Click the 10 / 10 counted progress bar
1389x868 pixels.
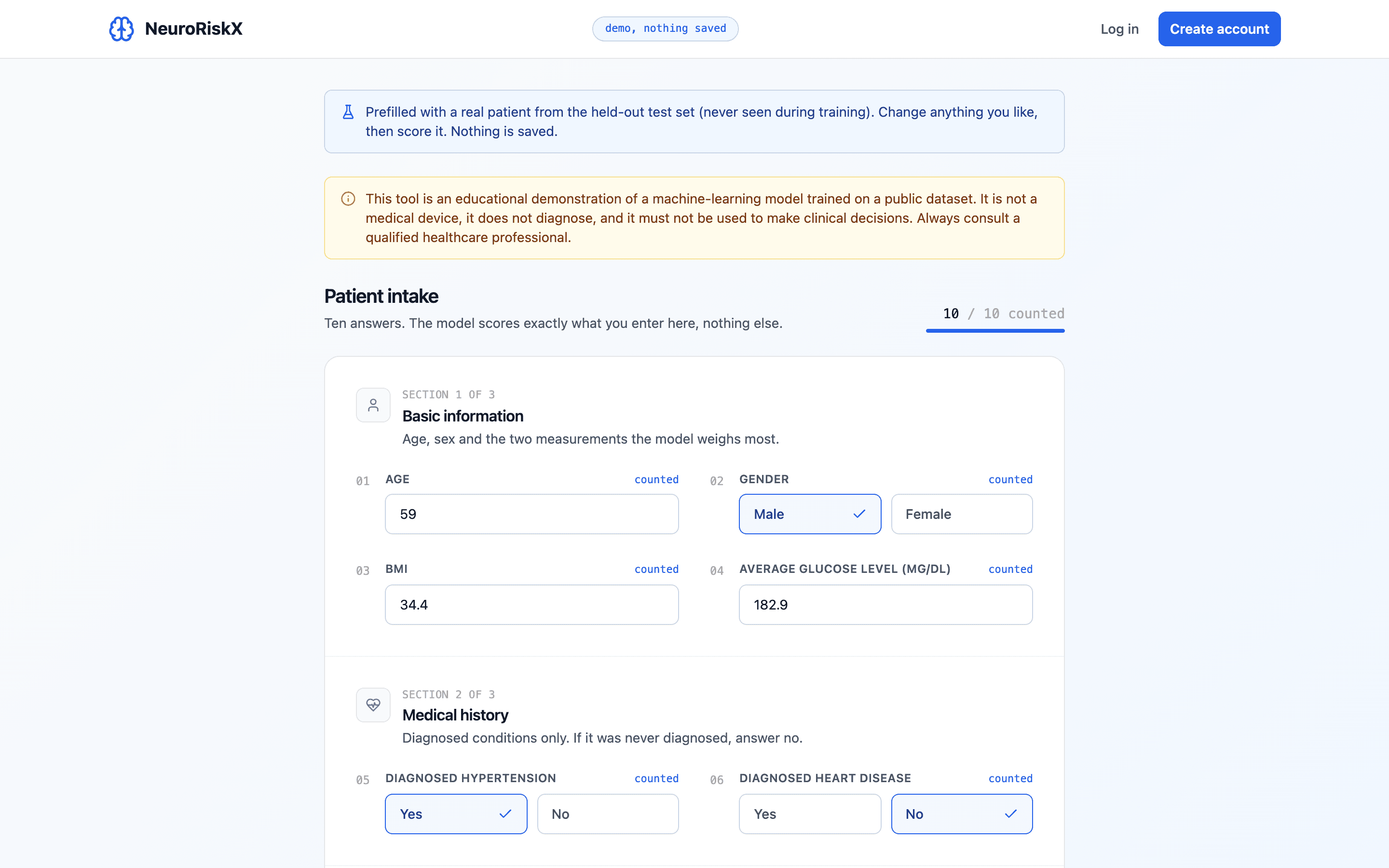pyautogui.click(x=994, y=331)
